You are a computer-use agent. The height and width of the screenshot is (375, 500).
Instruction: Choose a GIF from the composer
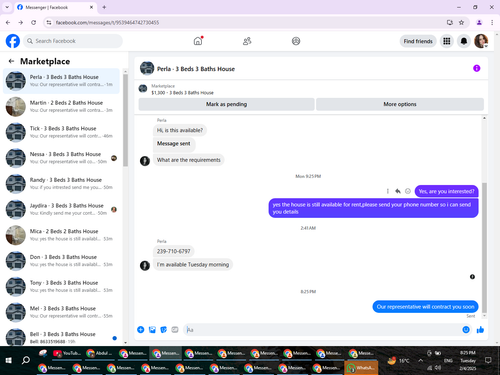click(175, 330)
